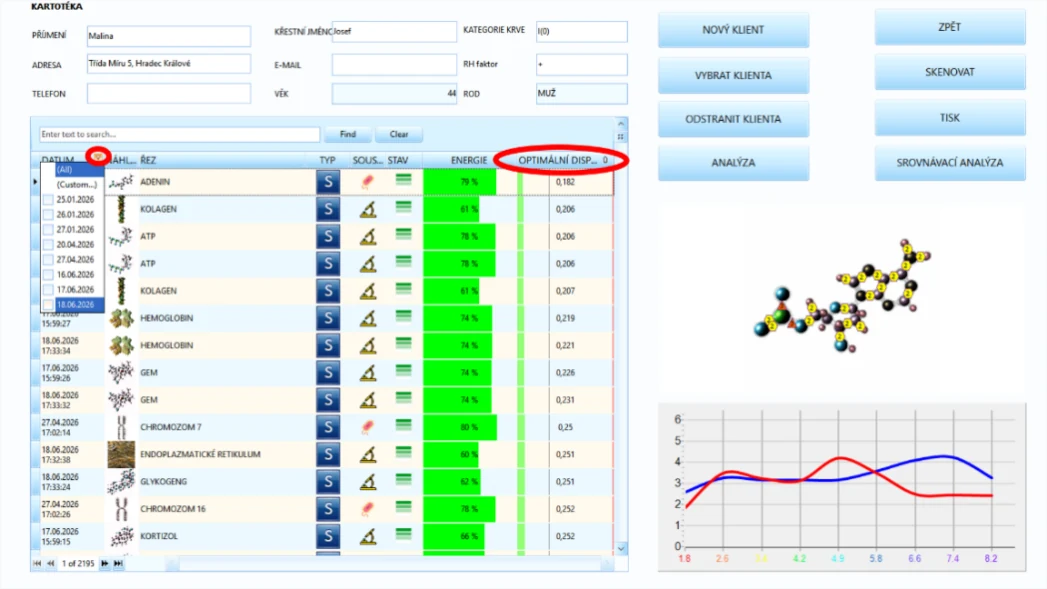Go to the last record navigator icon
Viewport: 1047px width, 589px height.
pos(118,564)
